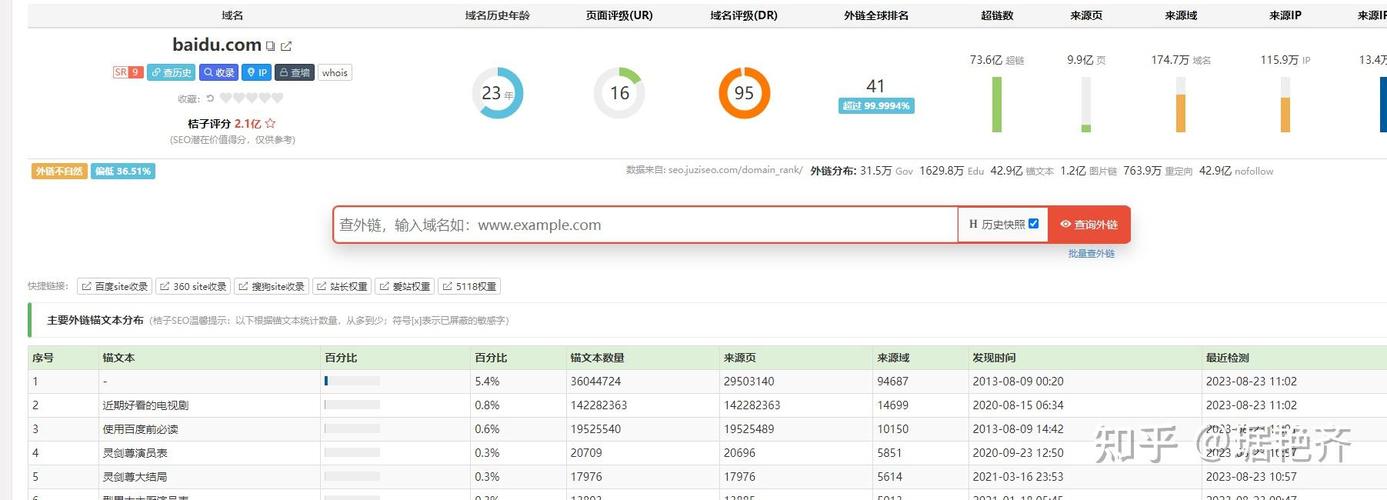This screenshot has width=1387, height=500.
Task: Click the IP lookup button
Action: point(257,72)
